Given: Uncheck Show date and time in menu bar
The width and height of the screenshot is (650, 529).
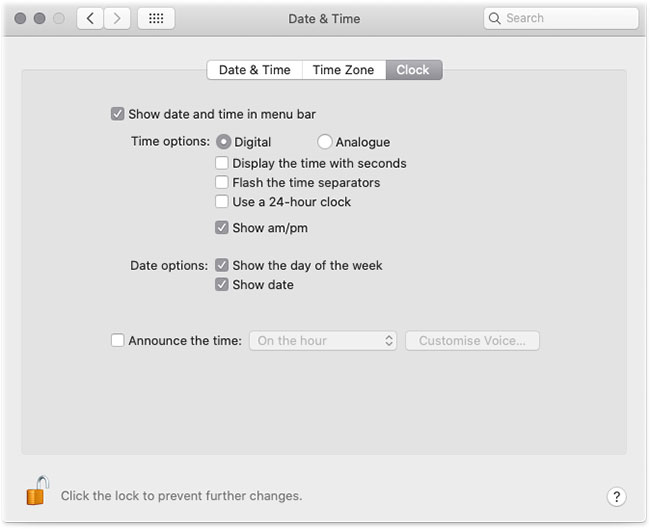Looking at the screenshot, I should click(x=117, y=114).
